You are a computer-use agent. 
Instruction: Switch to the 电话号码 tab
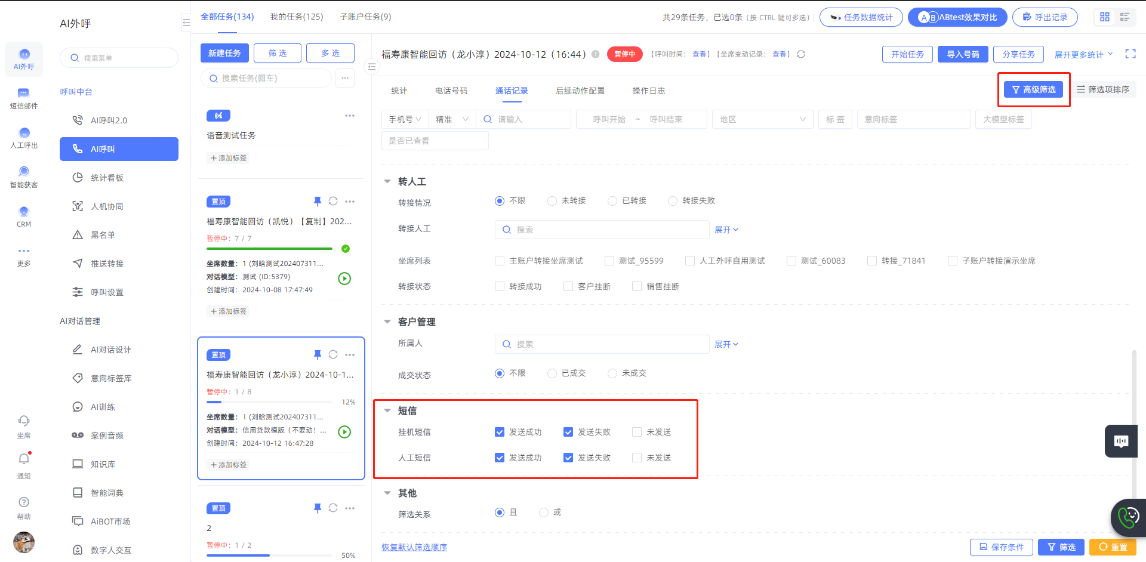tap(450, 90)
